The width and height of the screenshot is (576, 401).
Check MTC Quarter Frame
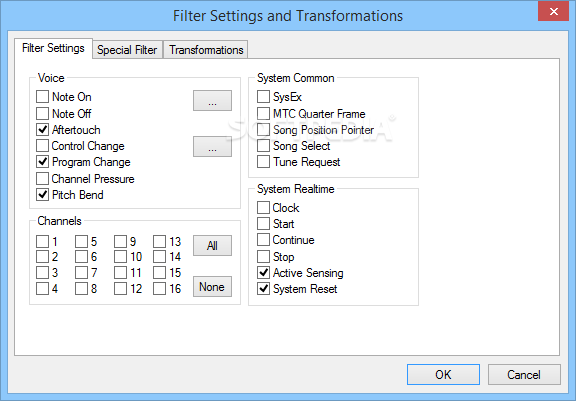(x=263, y=113)
